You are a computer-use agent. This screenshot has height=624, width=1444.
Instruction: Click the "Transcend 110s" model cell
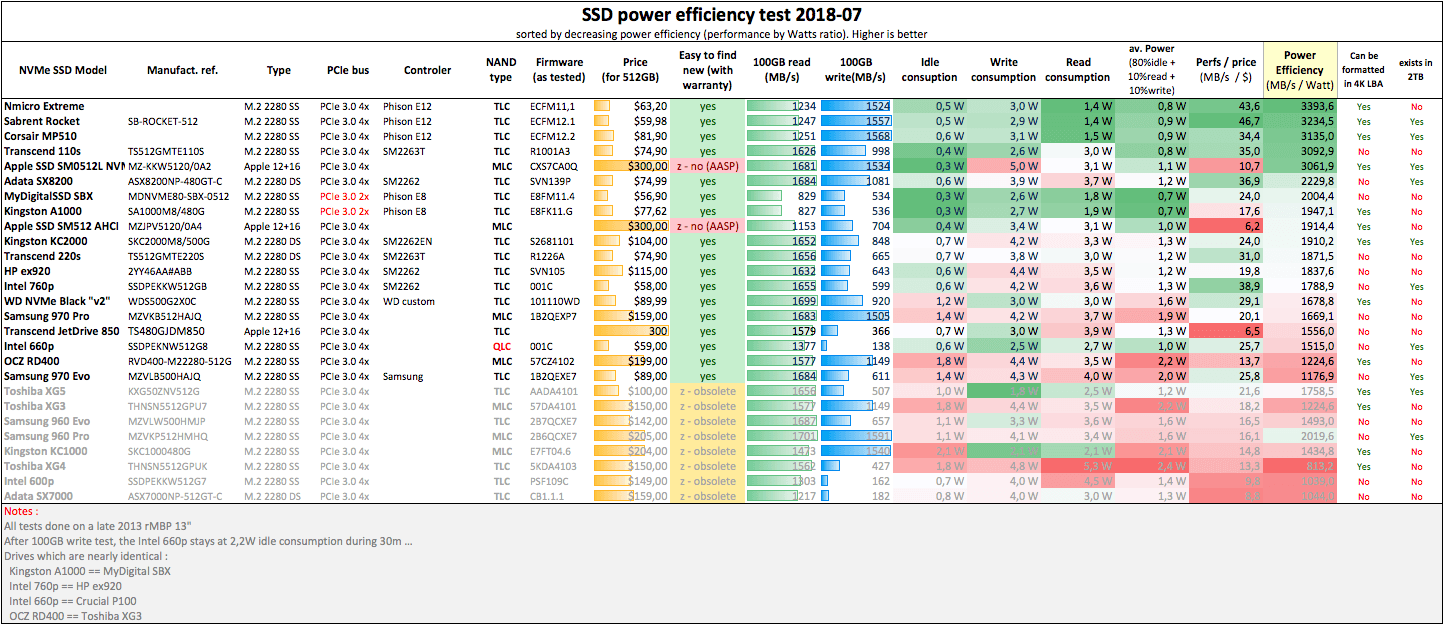coord(43,151)
